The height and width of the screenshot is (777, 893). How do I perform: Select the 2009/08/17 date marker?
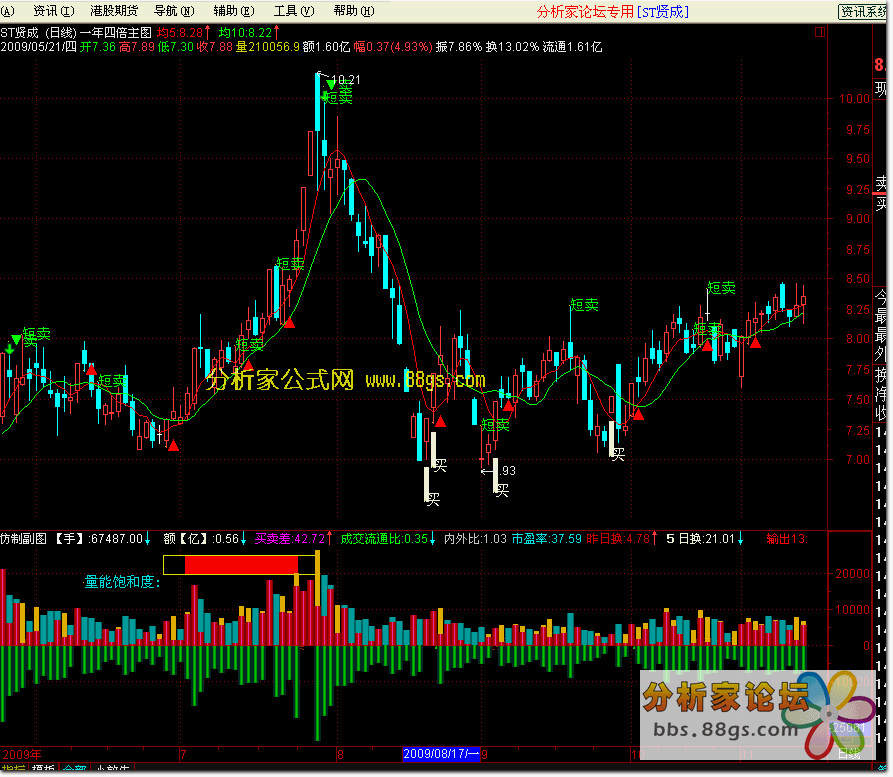tap(441, 753)
